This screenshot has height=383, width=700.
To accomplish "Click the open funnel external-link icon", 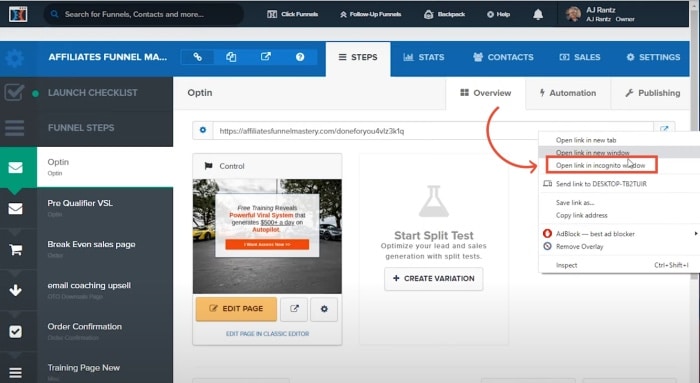I will (266, 57).
